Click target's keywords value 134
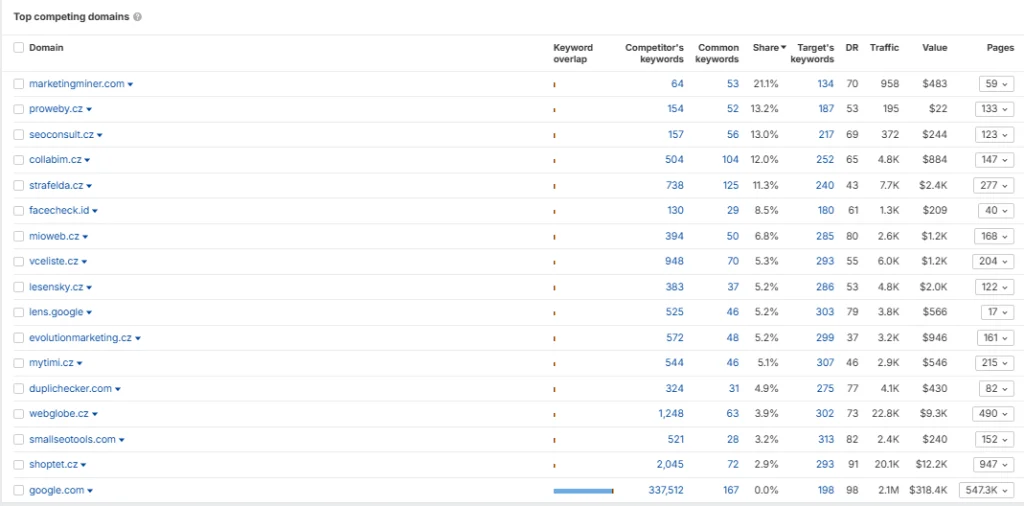This screenshot has width=1024, height=506. [x=825, y=84]
